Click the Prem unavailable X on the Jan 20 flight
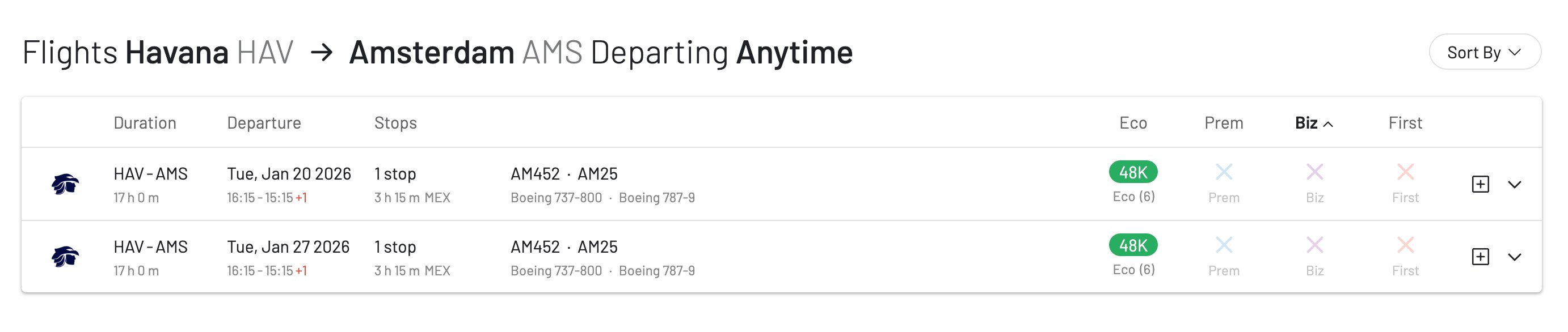The height and width of the screenshot is (332, 1568). click(1224, 173)
